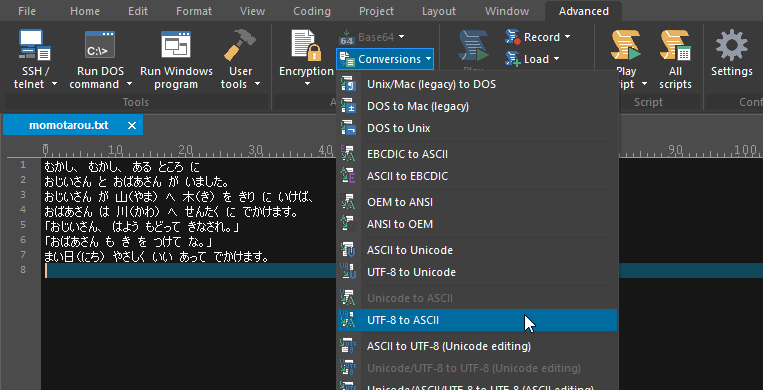Click the Record macro icon
This screenshot has height=390, width=763.
tap(513, 37)
